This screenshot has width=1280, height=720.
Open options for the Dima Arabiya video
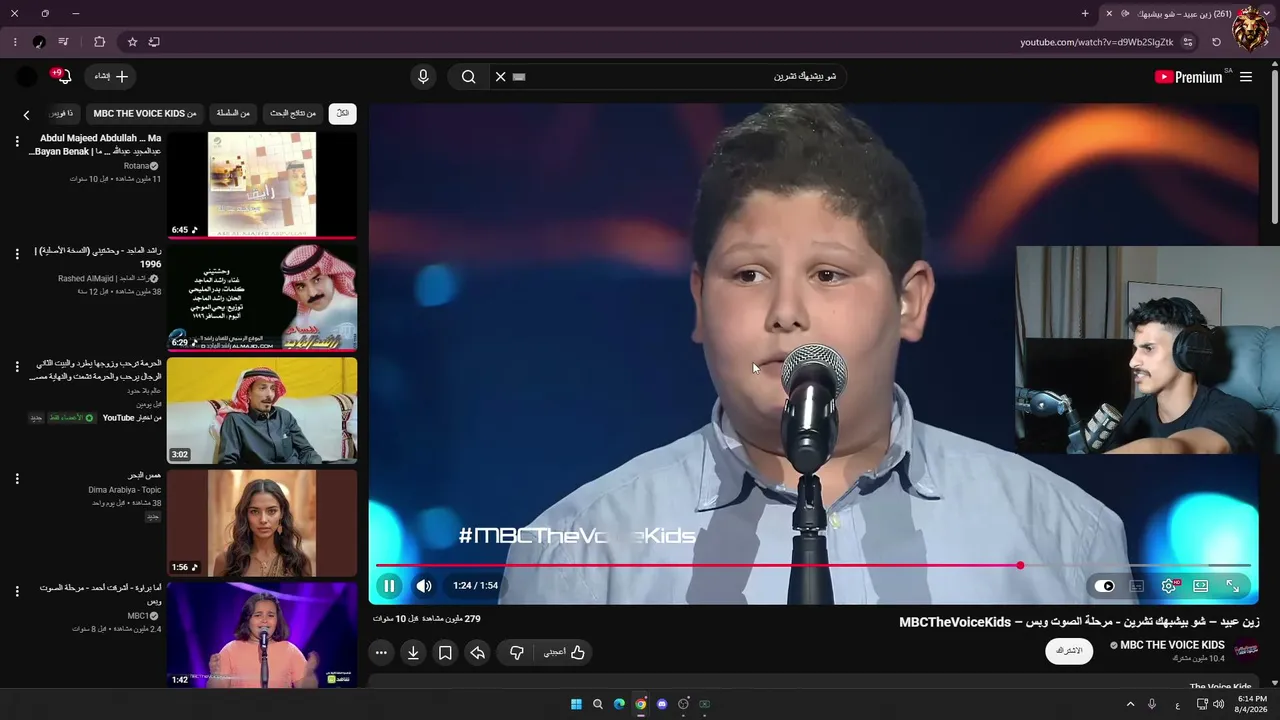(x=17, y=479)
